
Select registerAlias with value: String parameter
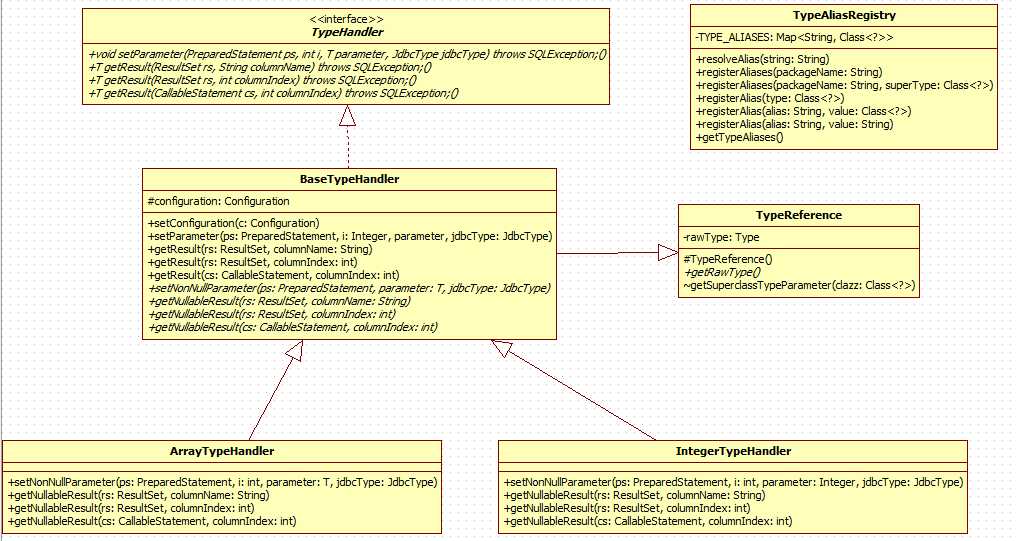(794, 124)
